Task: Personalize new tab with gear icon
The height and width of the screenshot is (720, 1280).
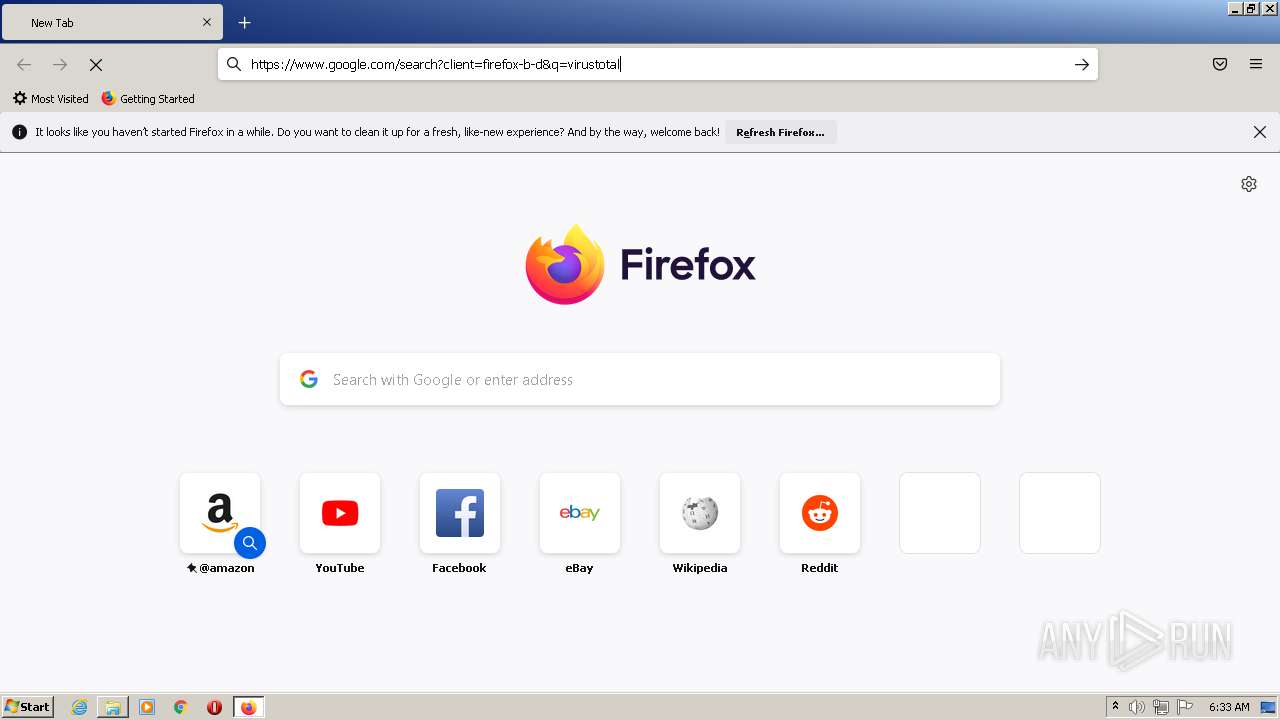Action: coord(1248,184)
